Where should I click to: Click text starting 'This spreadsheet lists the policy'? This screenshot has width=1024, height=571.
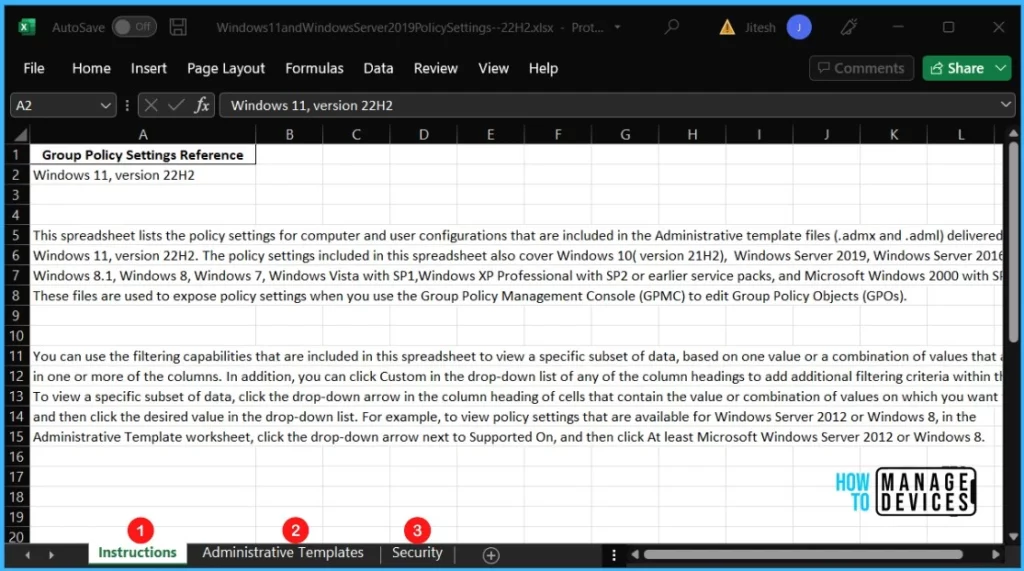517,235
